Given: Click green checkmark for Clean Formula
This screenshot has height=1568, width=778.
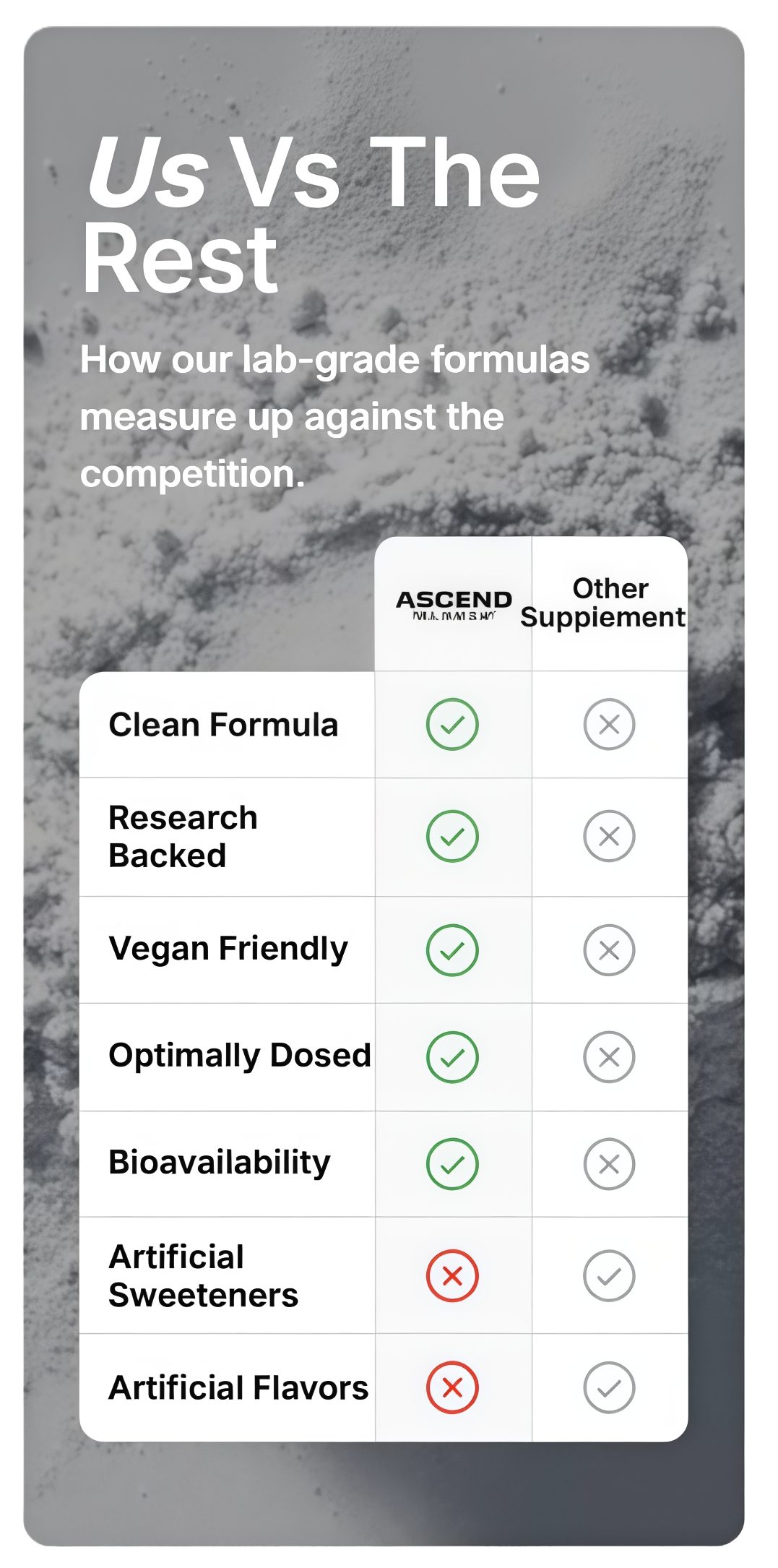Looking at the screenshot, I should coord(452,724).
